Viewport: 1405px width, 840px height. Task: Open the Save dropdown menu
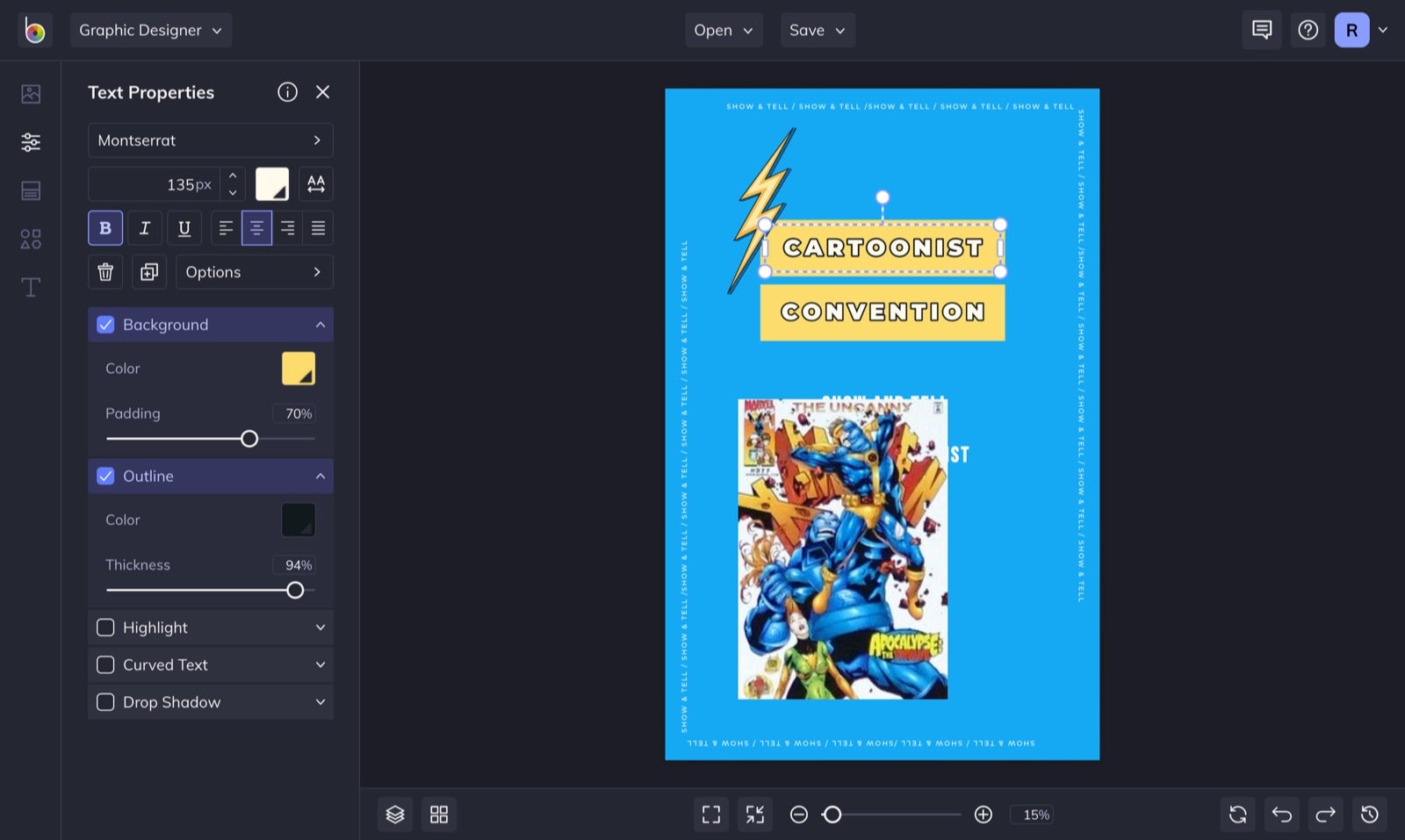pos(817,29)
